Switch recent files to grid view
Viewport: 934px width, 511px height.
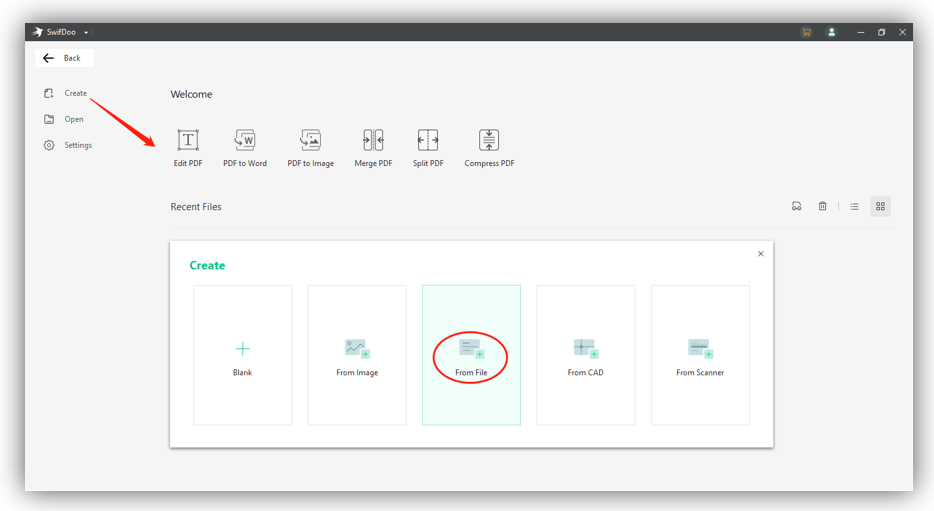880,207
